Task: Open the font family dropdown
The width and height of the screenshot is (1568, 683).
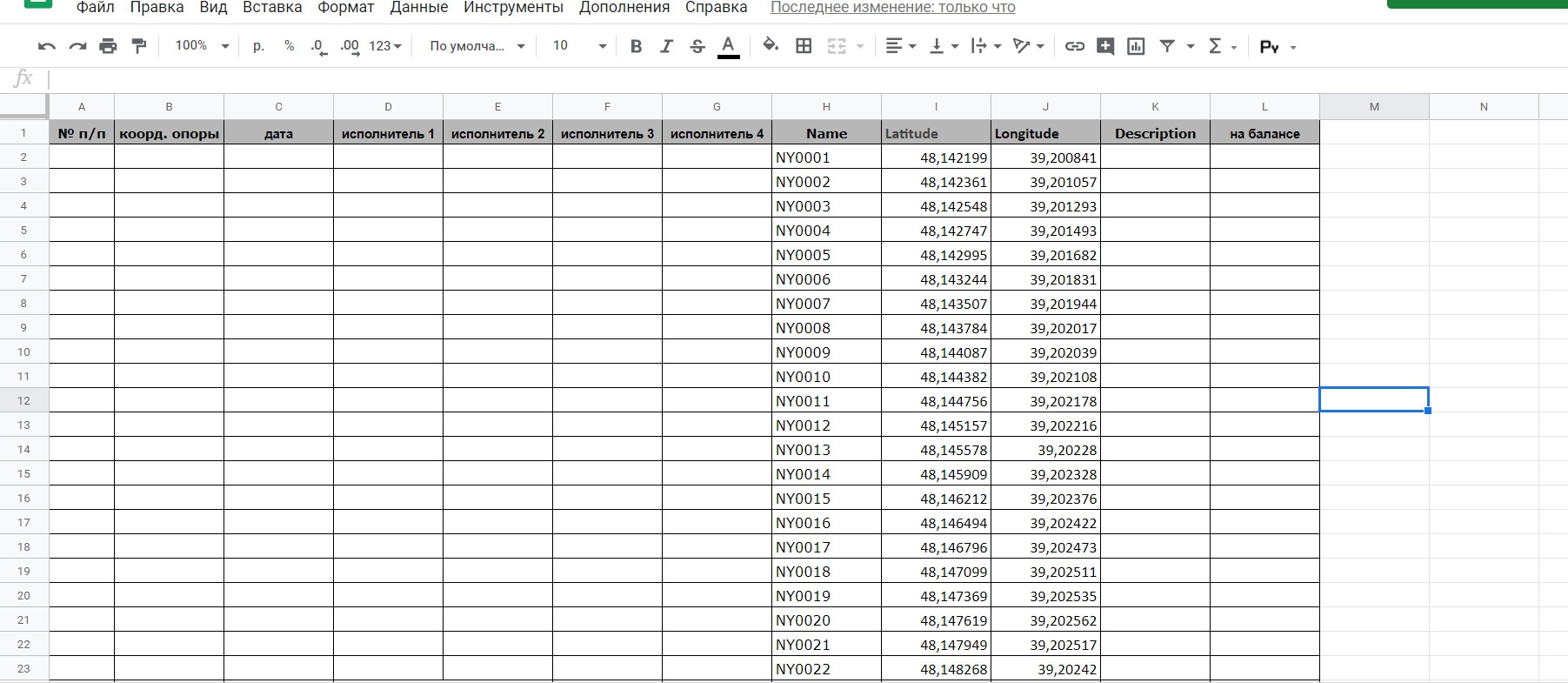Action: tap(477, 46)
